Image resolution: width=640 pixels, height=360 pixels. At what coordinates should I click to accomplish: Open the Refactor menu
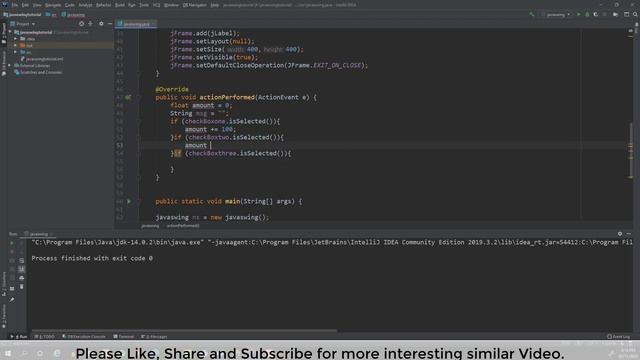[103, 5]
